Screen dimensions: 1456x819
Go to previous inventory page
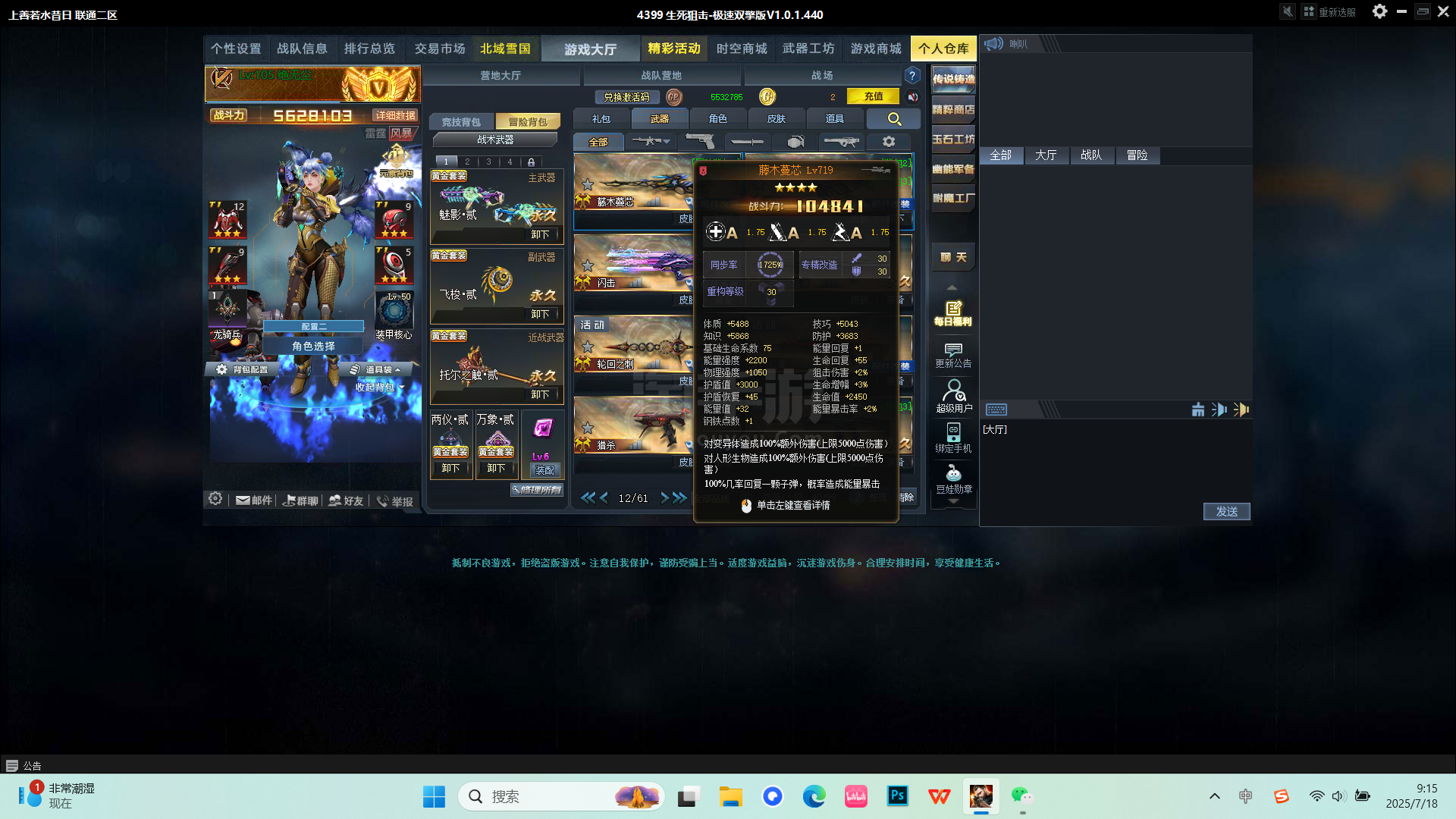click(x=604, y=498)
